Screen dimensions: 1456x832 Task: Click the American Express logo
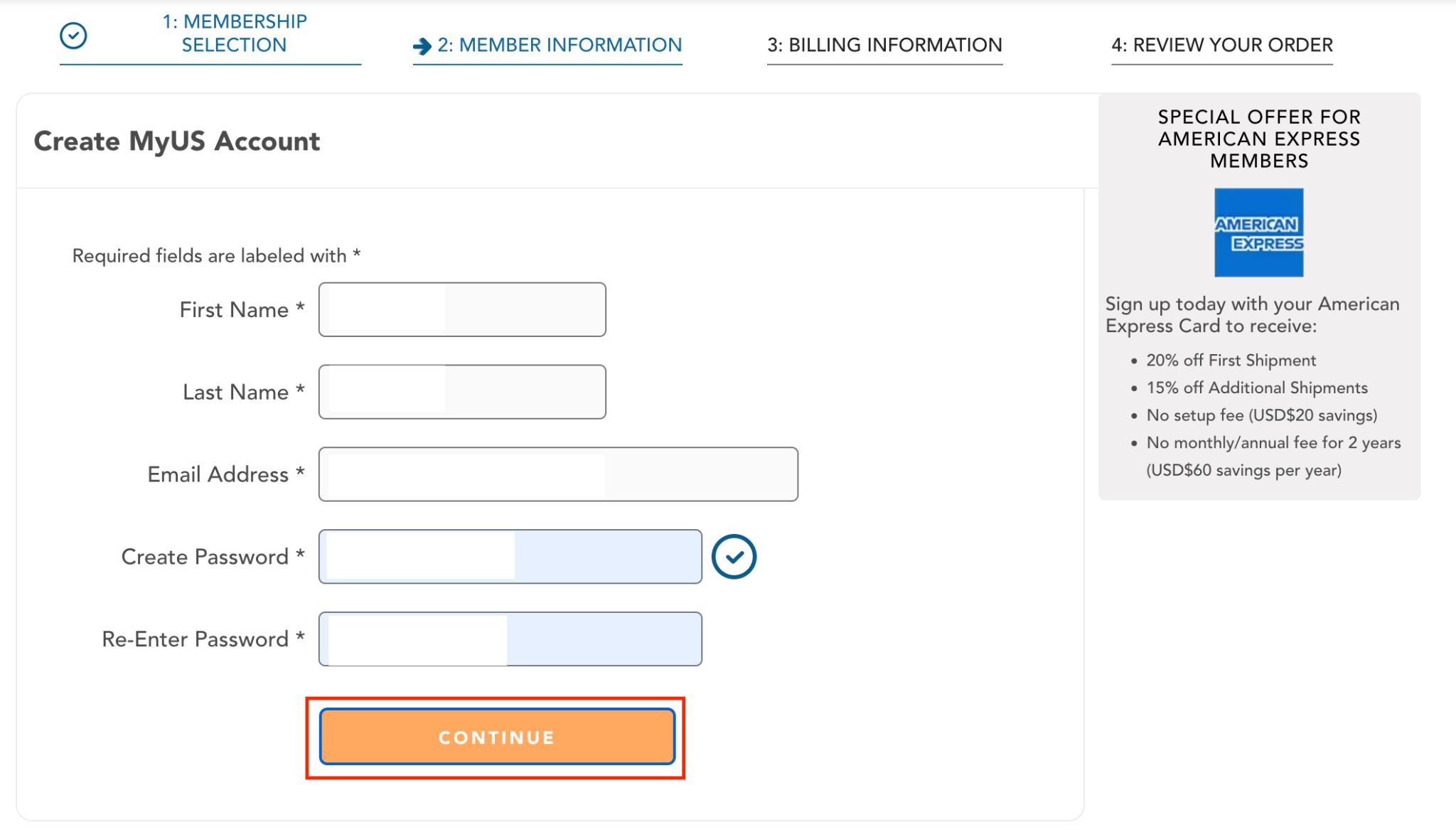tap(1258, 233)
